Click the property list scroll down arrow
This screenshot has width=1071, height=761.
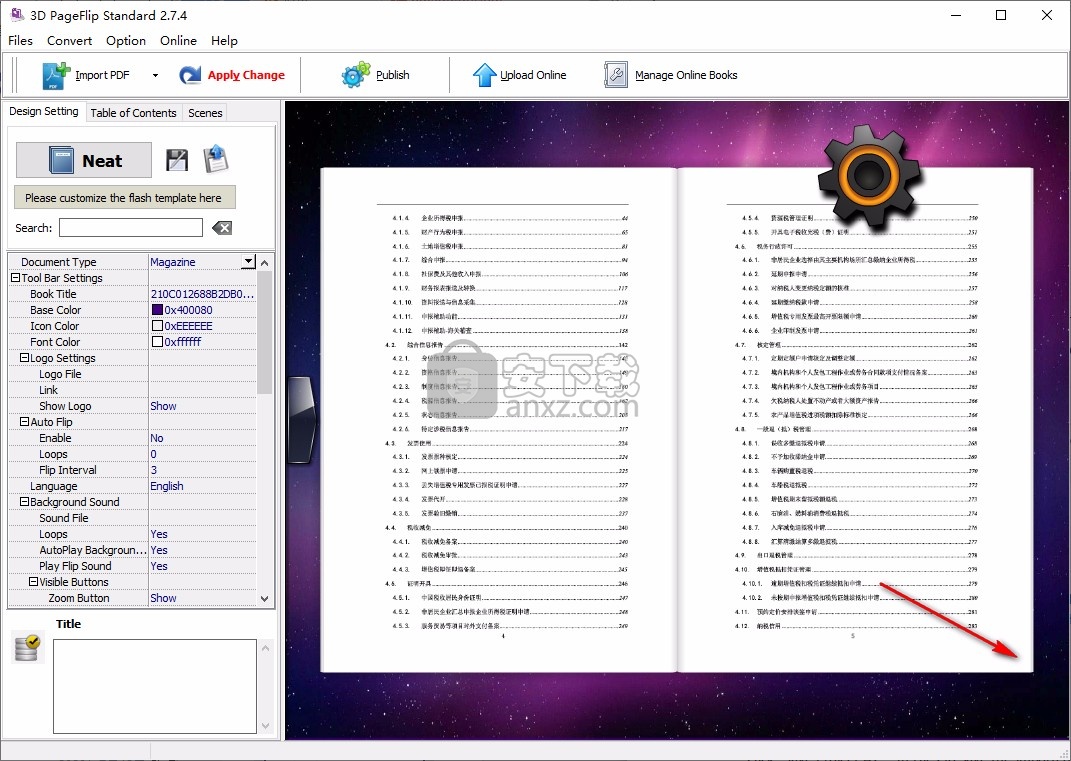point(265,598)
